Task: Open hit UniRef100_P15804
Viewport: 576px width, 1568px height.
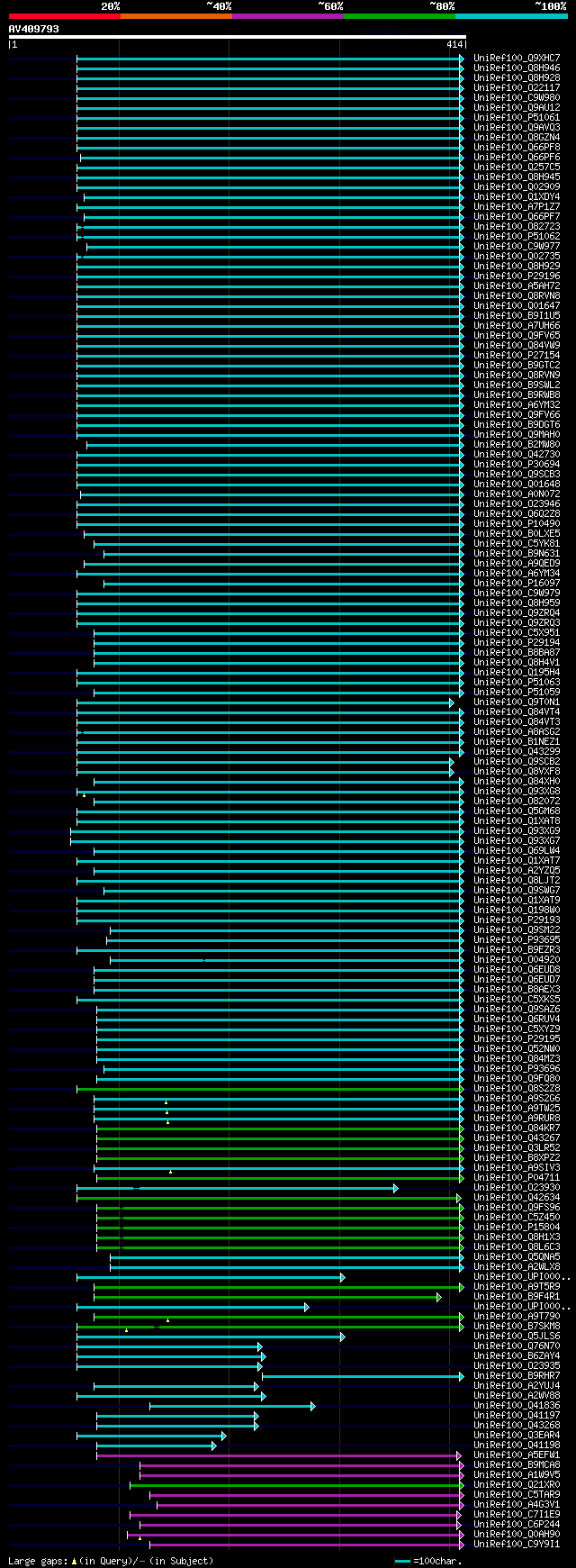Action: 517,1228
